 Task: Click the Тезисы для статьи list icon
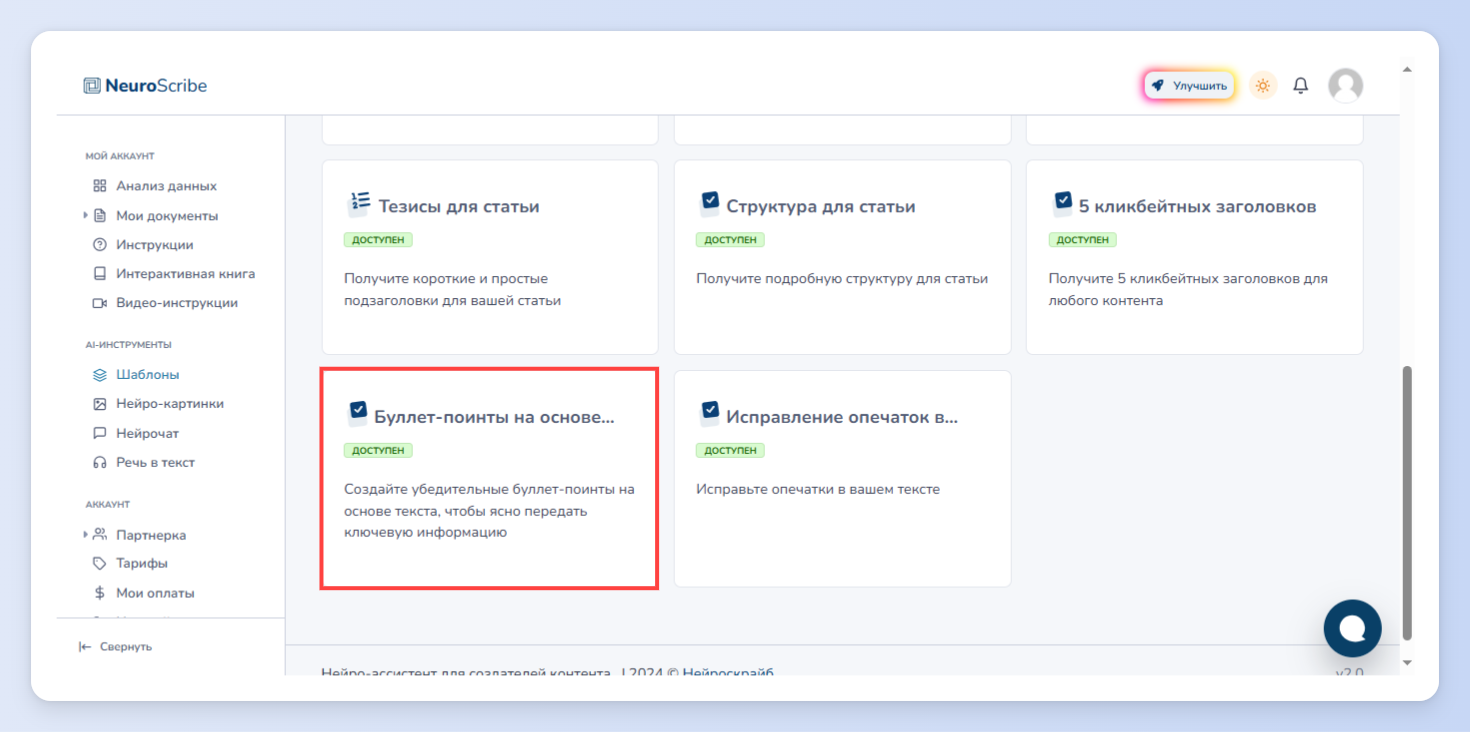[x=358, y=204]
